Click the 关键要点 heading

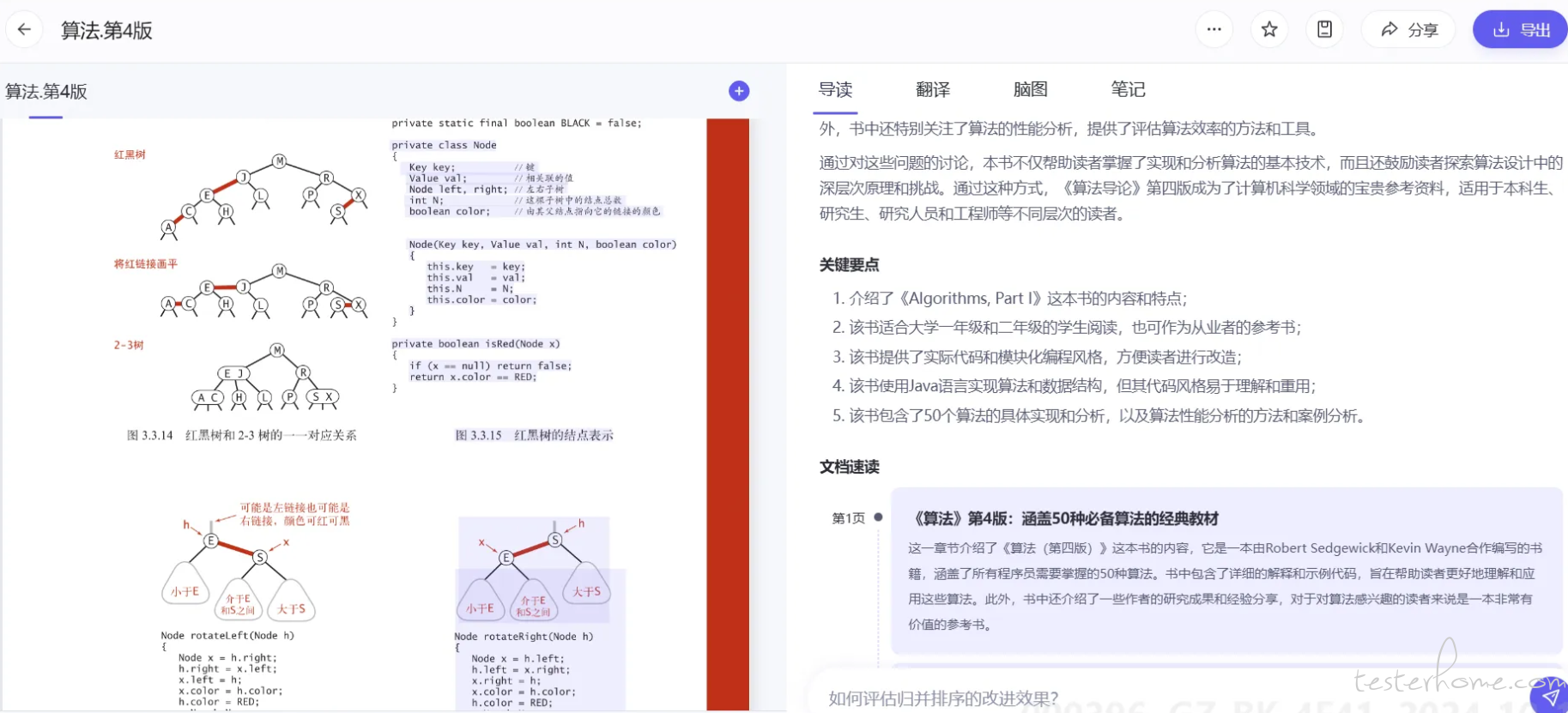click(x=849, y=265)
